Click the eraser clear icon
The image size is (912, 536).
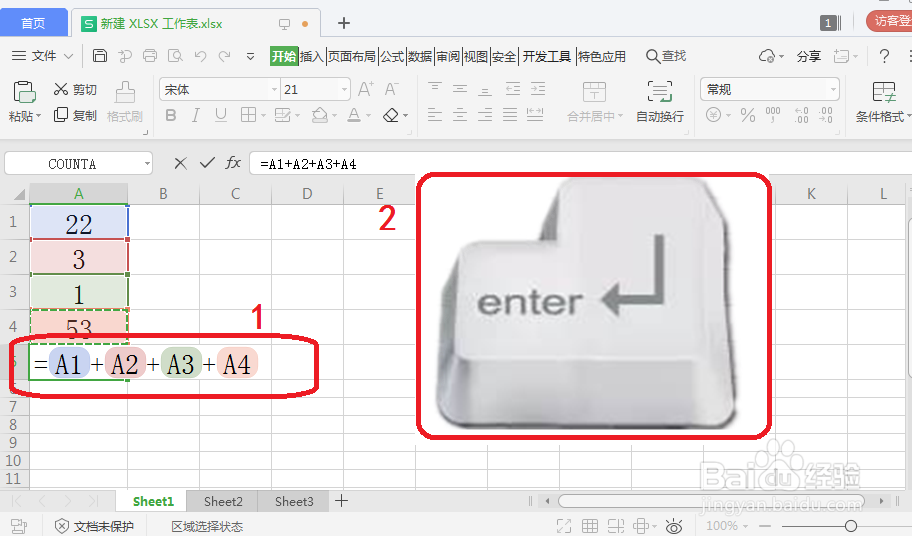[391, 115]
